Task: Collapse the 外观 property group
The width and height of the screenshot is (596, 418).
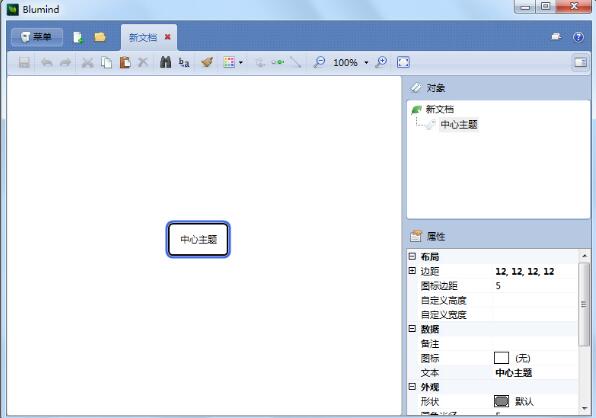Action: (412, 386)
